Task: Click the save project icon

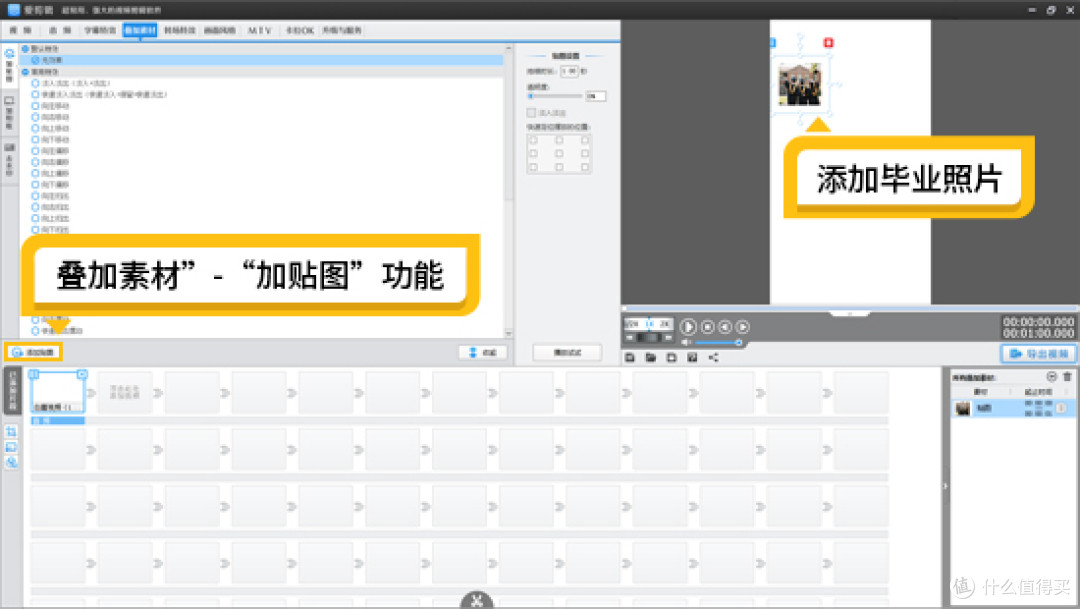Action: click(x=630, y=357)
